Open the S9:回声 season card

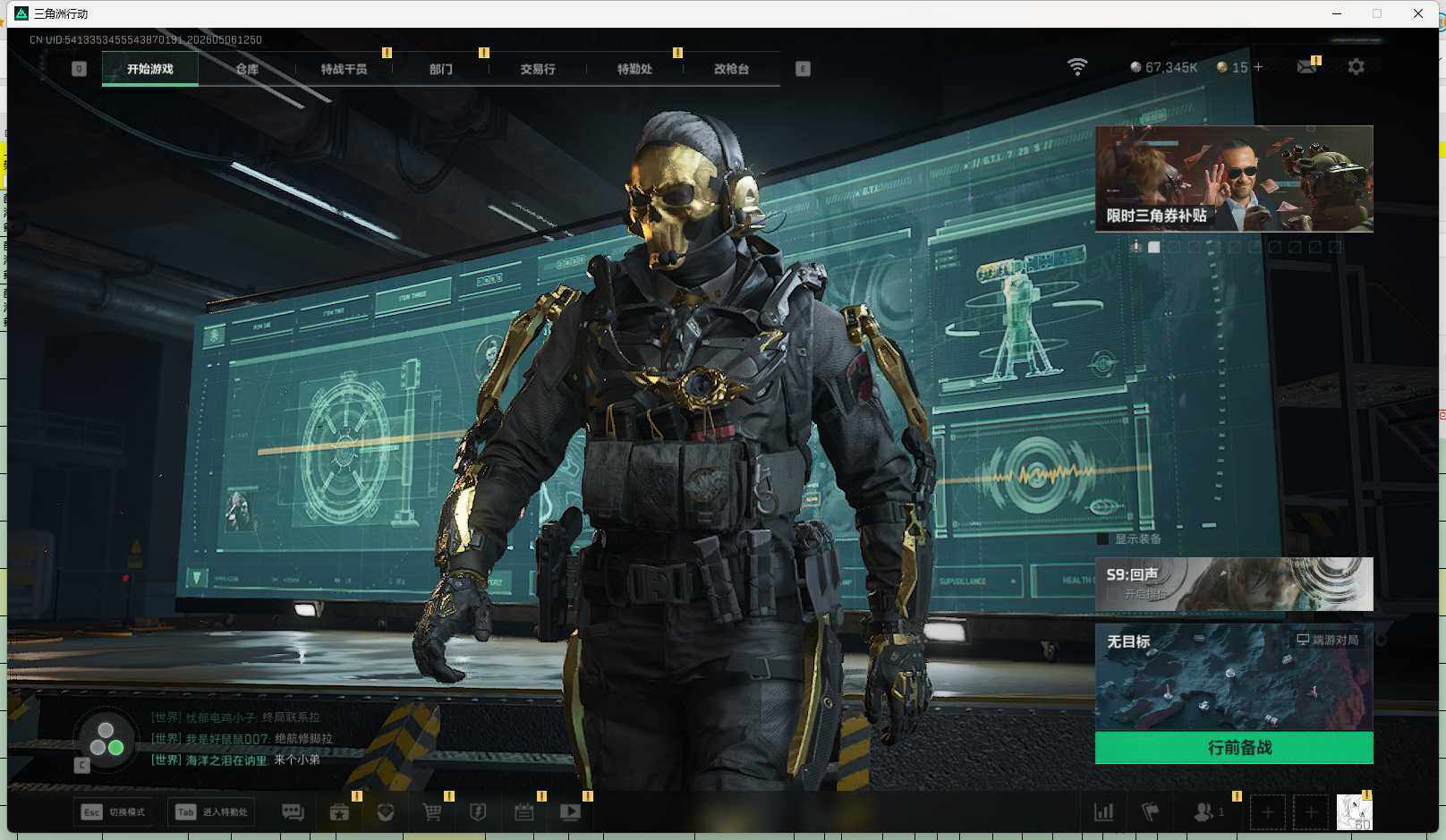pyautogui.click(x=1234, y=584)
